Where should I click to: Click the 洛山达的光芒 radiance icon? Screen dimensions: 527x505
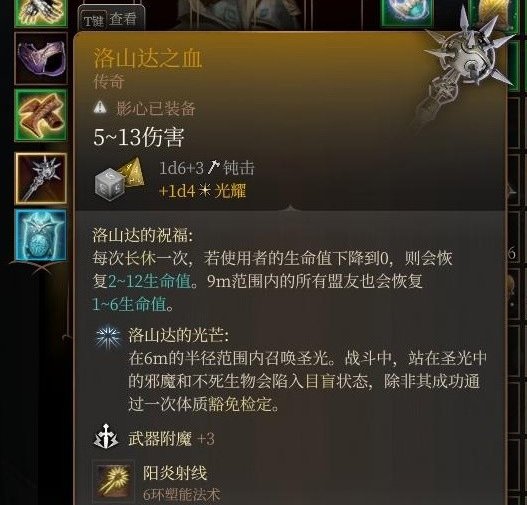click(x=107, y=337)
